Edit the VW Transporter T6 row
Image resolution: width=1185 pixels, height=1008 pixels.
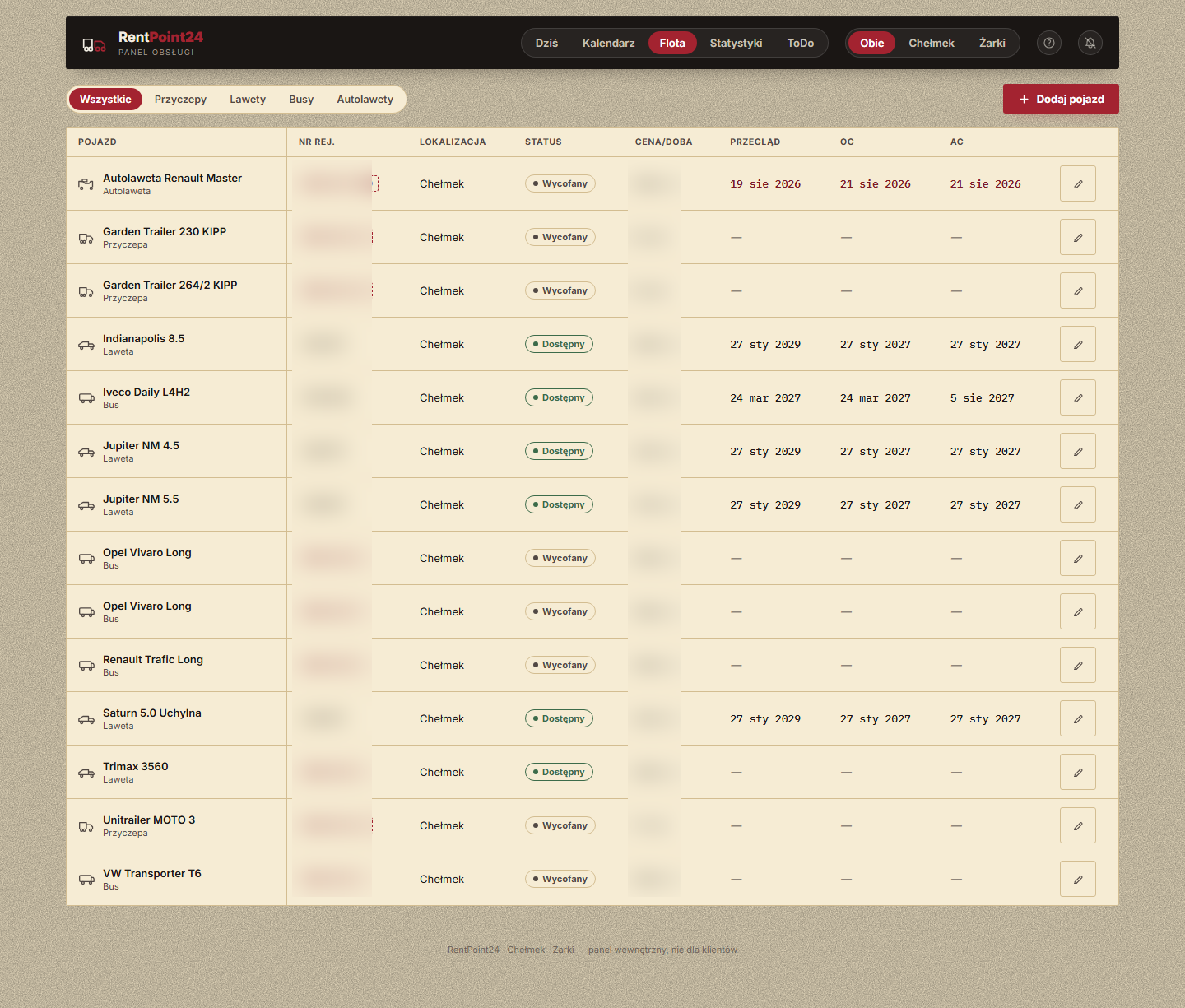(x=1078, y=879)
